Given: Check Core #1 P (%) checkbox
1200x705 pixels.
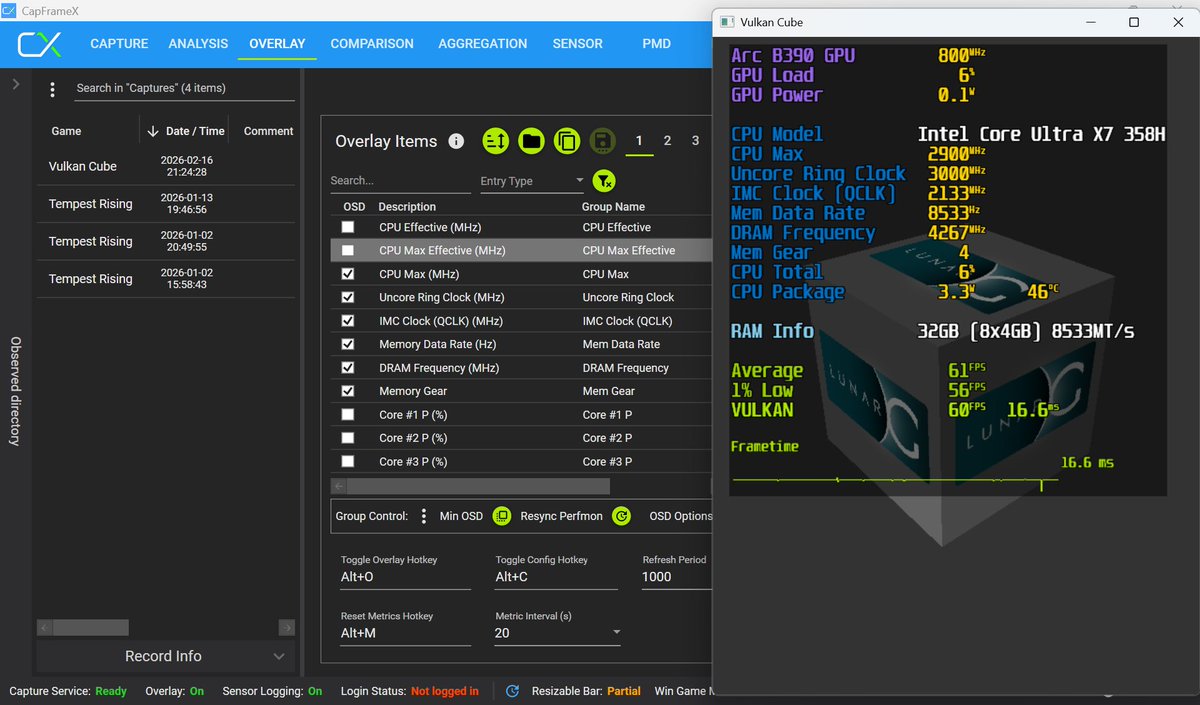Looking at the screenshot, I should [348, 414].
